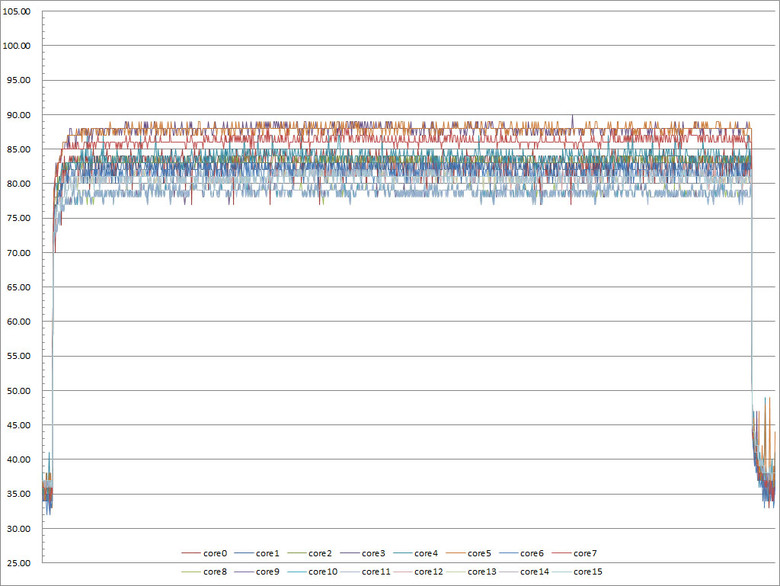This screenshot has width=780, height=586.
Task: Click the 65.00 axis label
Action: (x=18, y=287)
